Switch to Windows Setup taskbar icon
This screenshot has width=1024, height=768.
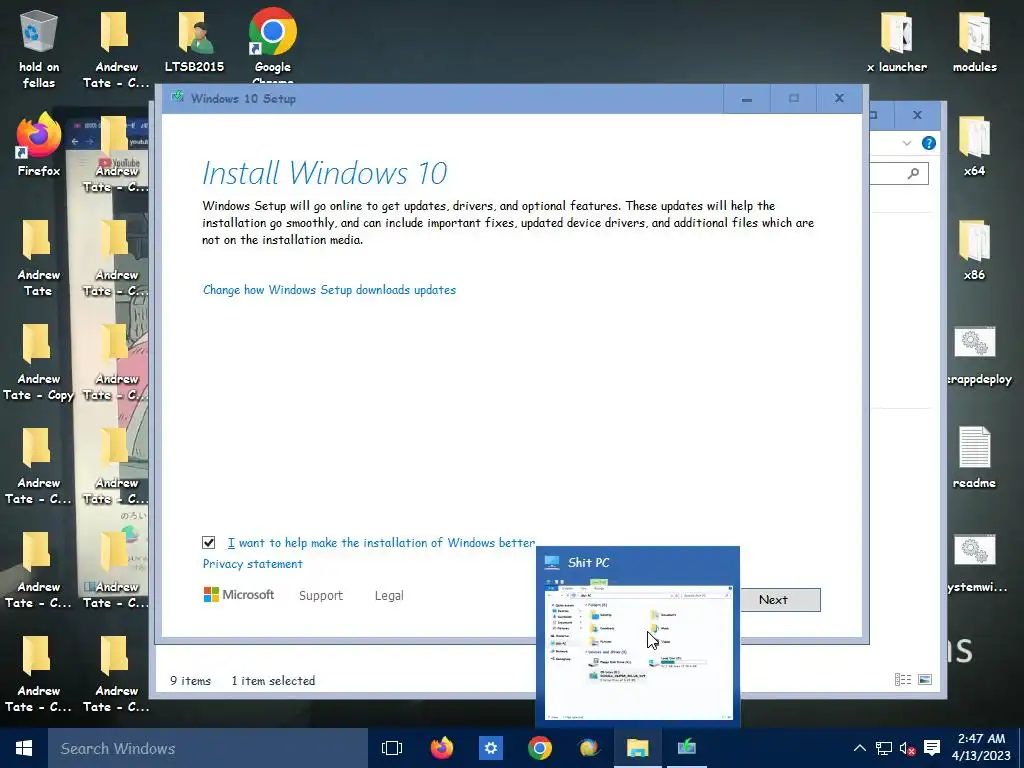click(x=686, y=748)
